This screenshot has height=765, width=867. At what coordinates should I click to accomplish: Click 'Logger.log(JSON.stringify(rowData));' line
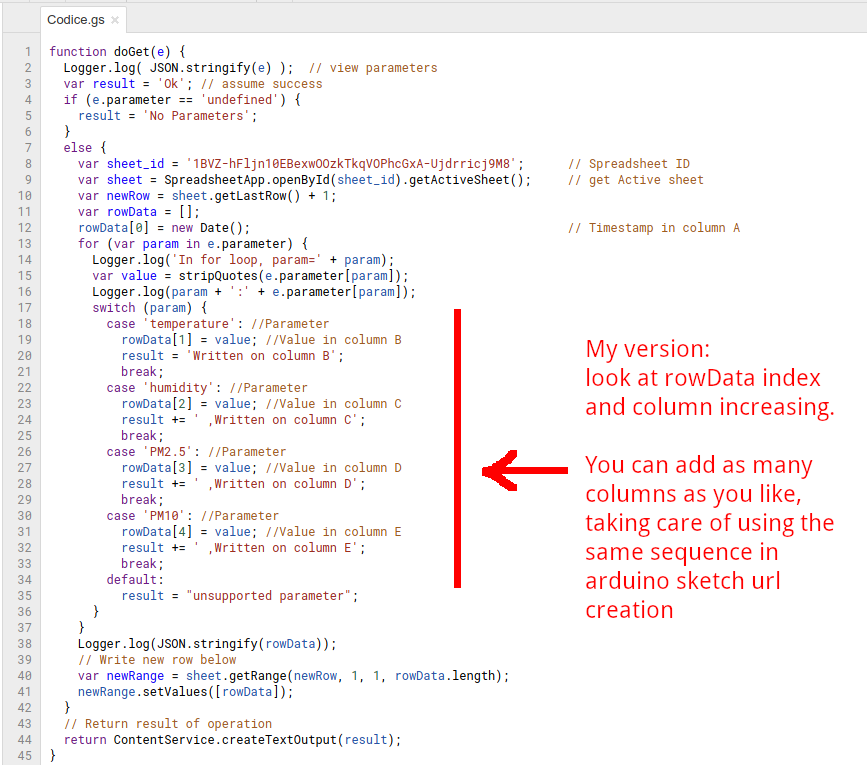207,645
